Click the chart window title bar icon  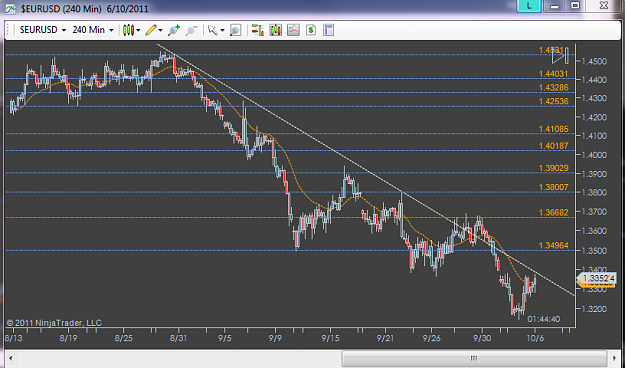pos(10,8)
